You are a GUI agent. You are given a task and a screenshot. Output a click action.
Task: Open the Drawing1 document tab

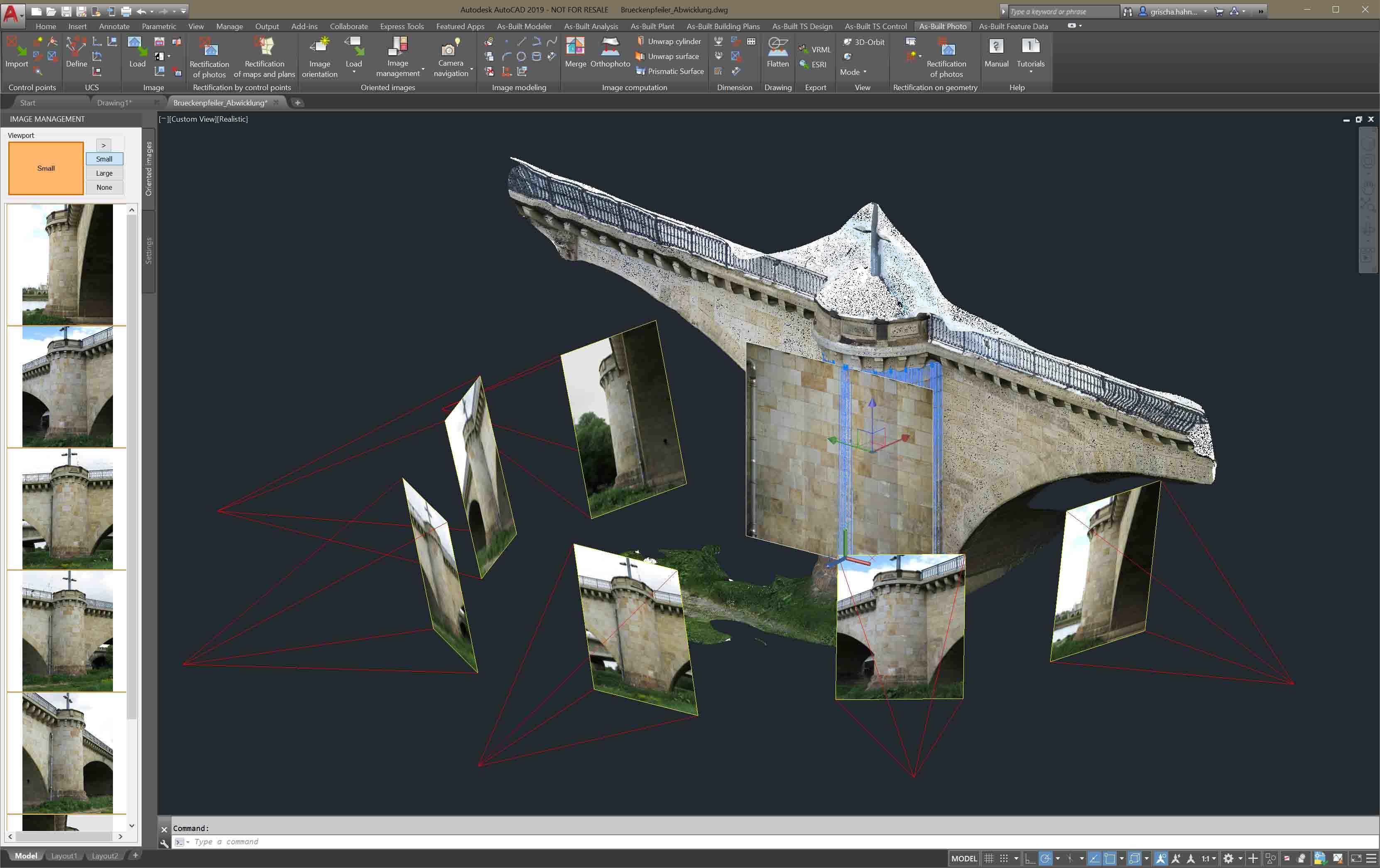pyautogui.click(x=114, y=103)
